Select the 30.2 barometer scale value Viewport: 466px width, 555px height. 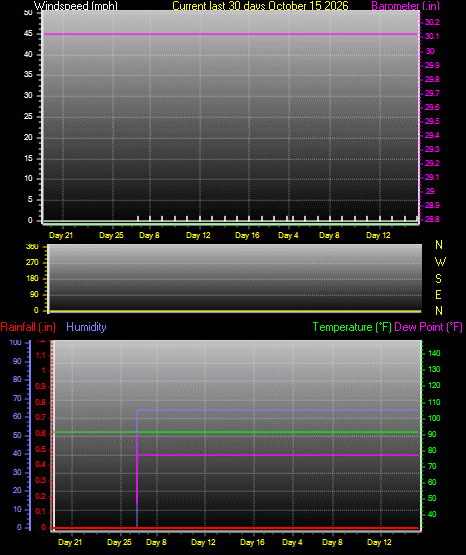[432, 22]
